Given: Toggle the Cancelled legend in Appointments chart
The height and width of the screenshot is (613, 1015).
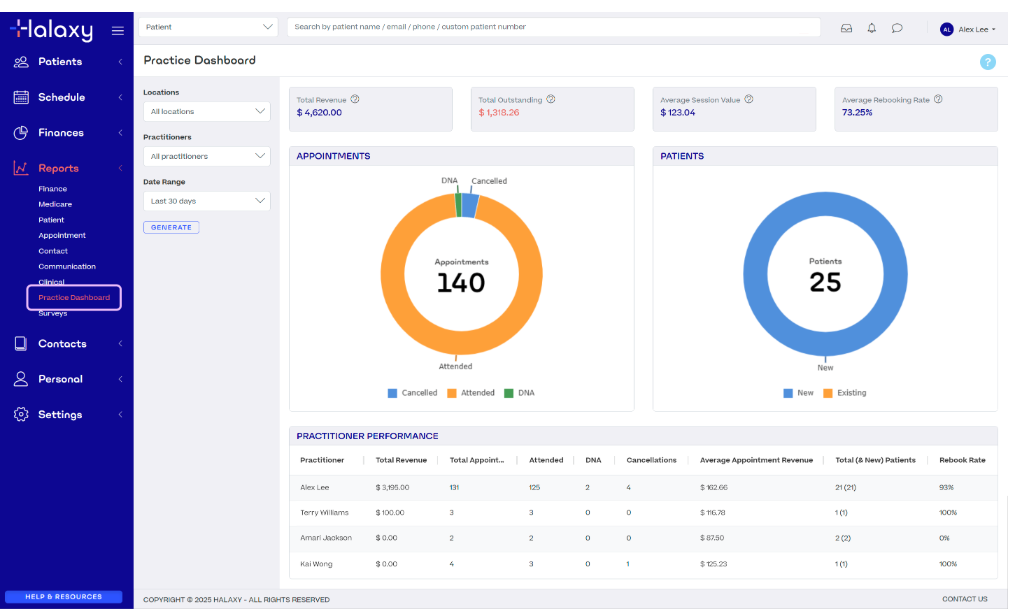Looking at the screenshot, I should 412,393.
